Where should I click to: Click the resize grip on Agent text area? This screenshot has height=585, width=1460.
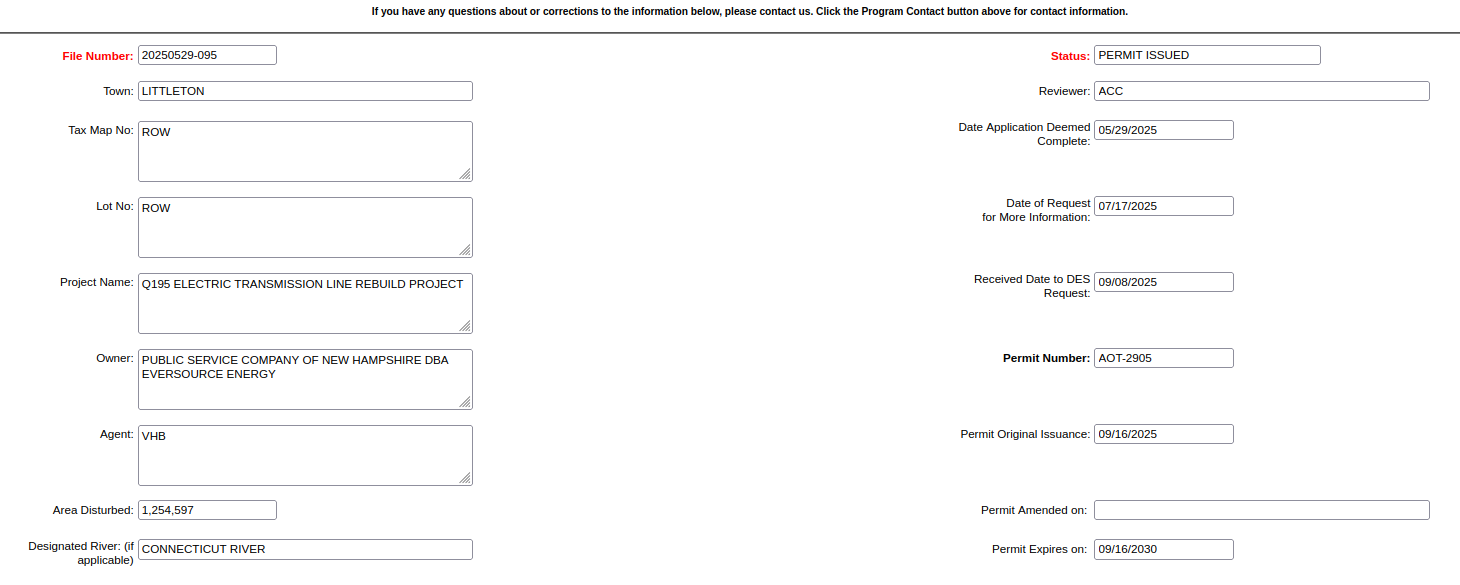tap(465, 478)
